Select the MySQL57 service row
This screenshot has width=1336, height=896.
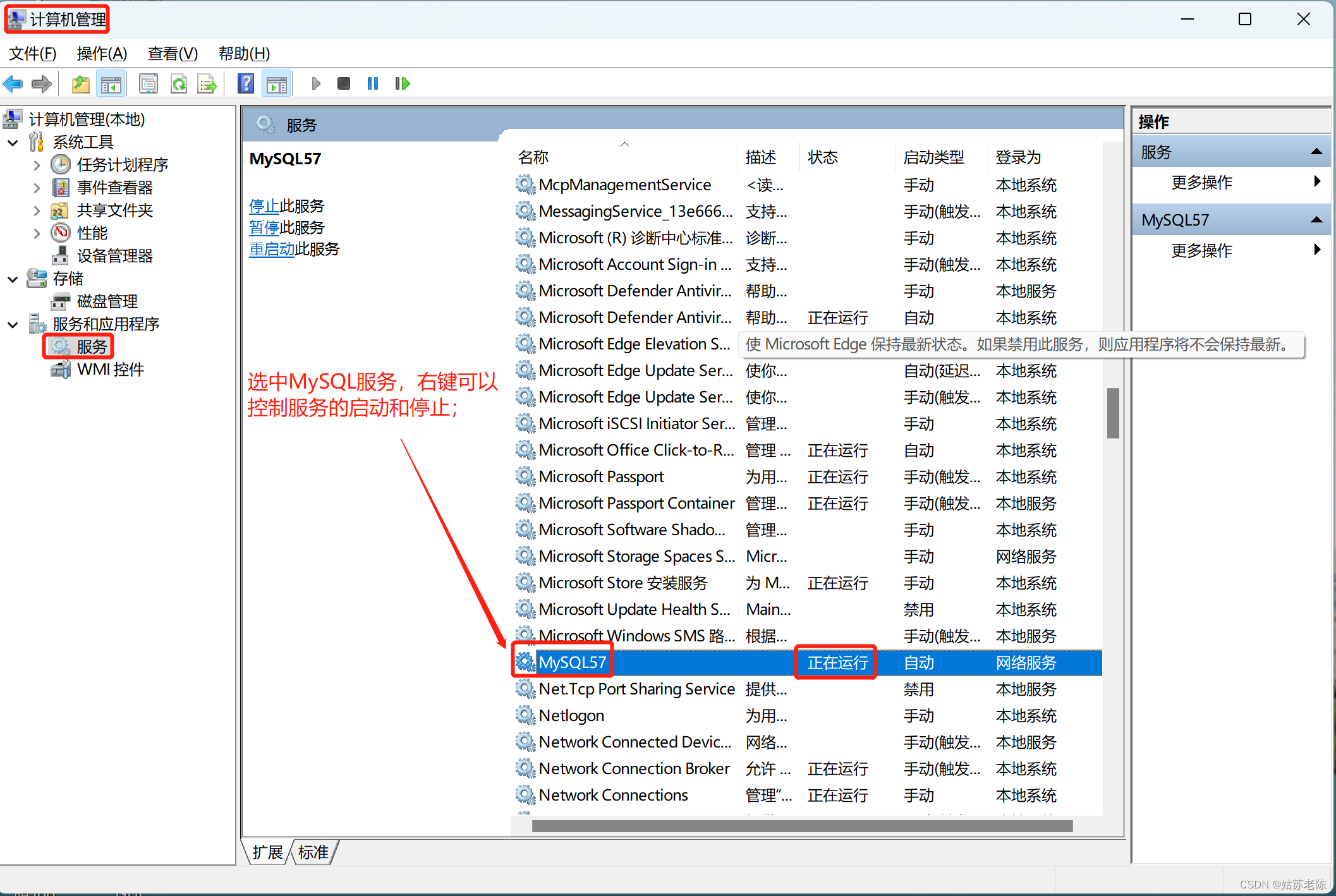[x=808, y=662]
